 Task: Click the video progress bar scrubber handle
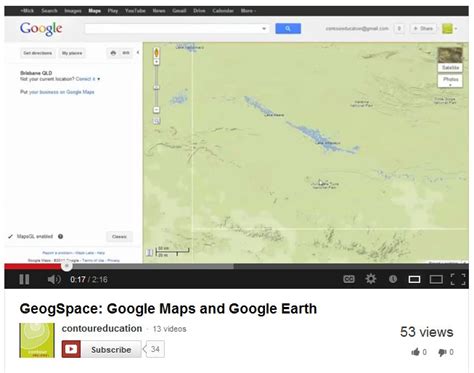(x=67, y=266)
